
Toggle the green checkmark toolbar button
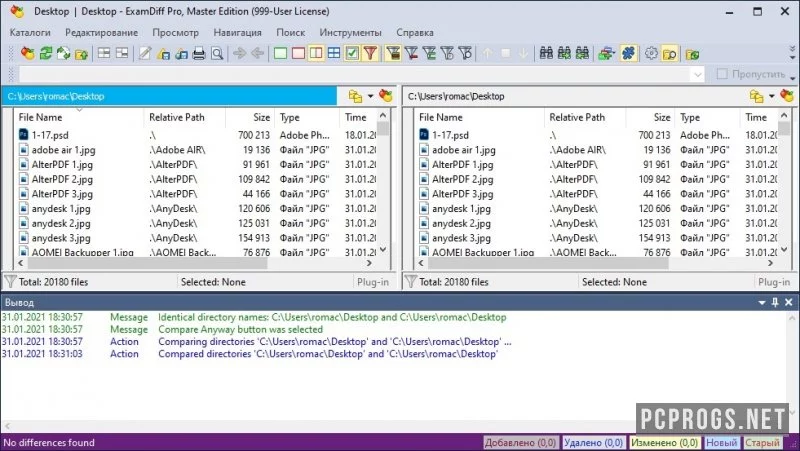click(x=352, y=53)
